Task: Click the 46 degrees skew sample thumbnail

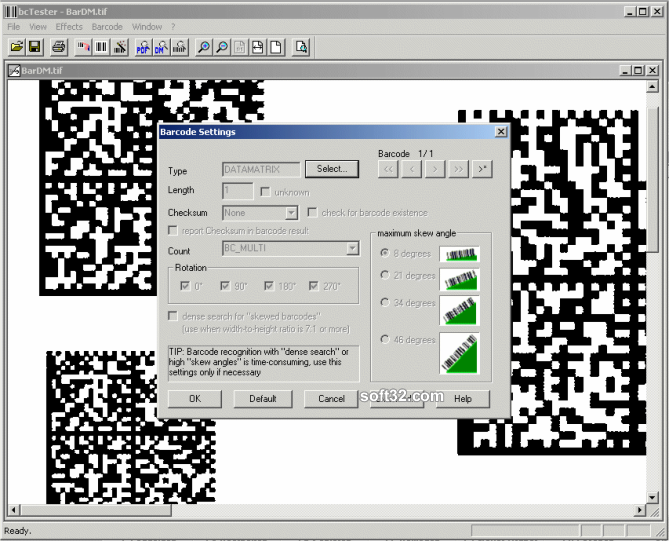Action: pos(460,354)
